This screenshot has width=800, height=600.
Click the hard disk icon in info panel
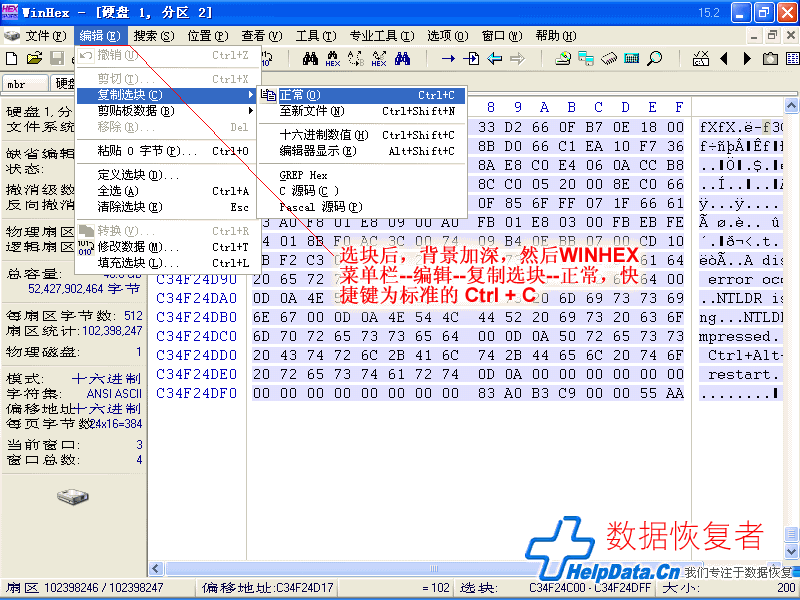tap(73, 496)
